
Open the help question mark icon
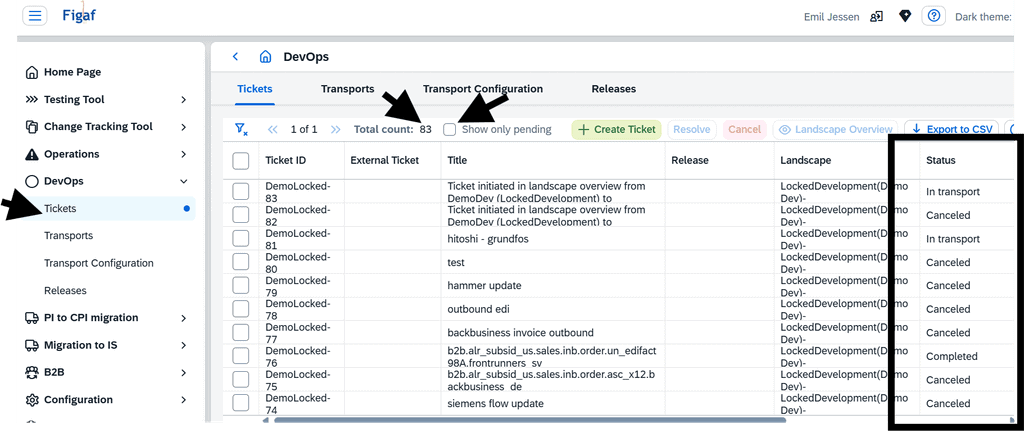tap(934, 16)
